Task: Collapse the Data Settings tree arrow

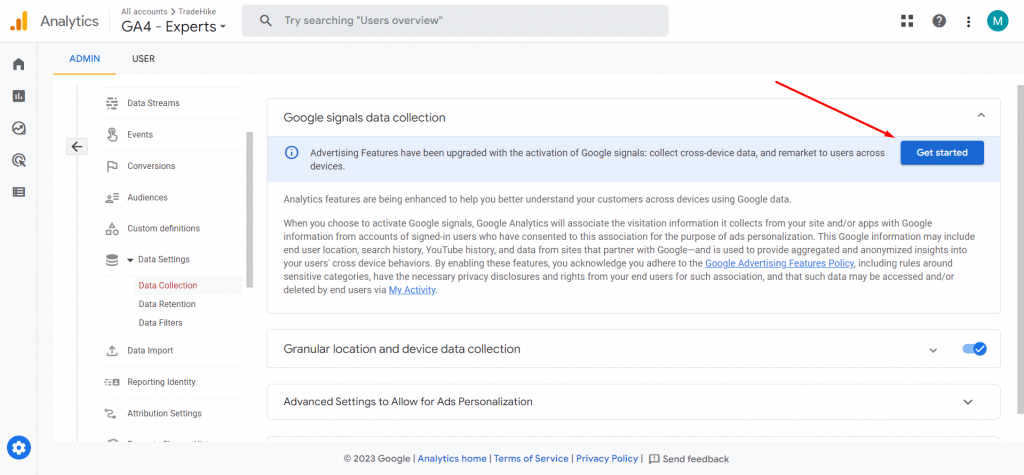Action: coord(130,260)
